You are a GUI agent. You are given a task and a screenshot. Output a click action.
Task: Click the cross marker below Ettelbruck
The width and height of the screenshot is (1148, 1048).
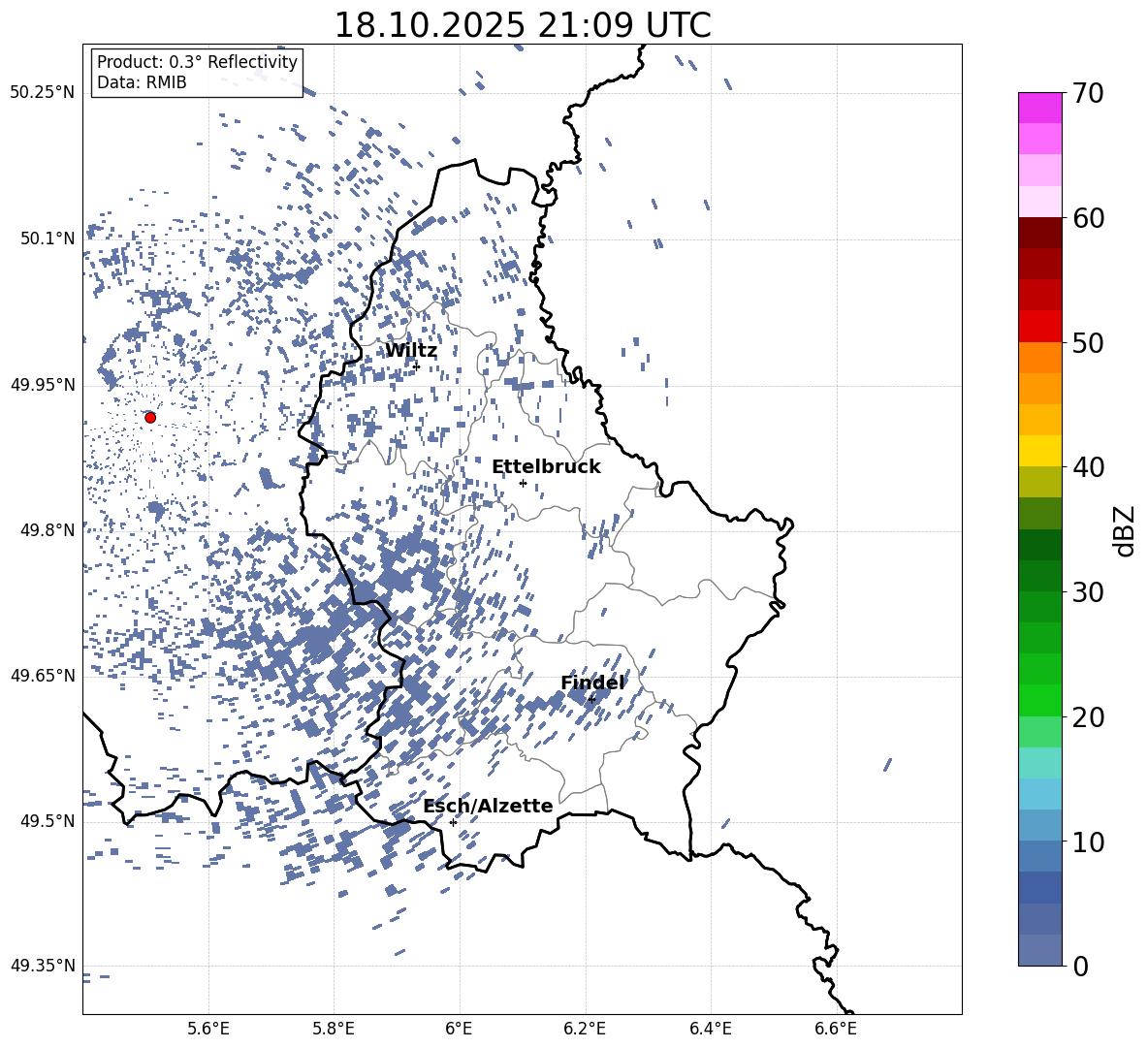[x=523, y=483]
